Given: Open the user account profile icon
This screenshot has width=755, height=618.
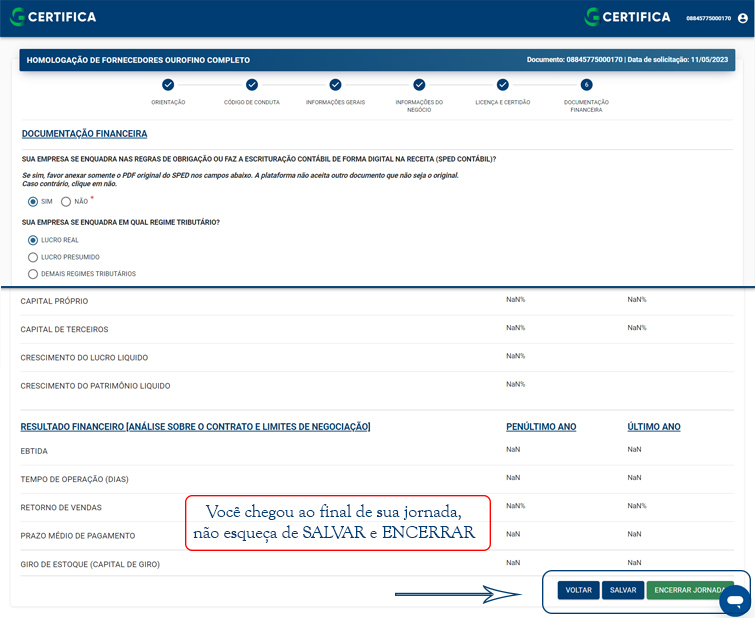Looking at the screenshot, I should (741, 18).
